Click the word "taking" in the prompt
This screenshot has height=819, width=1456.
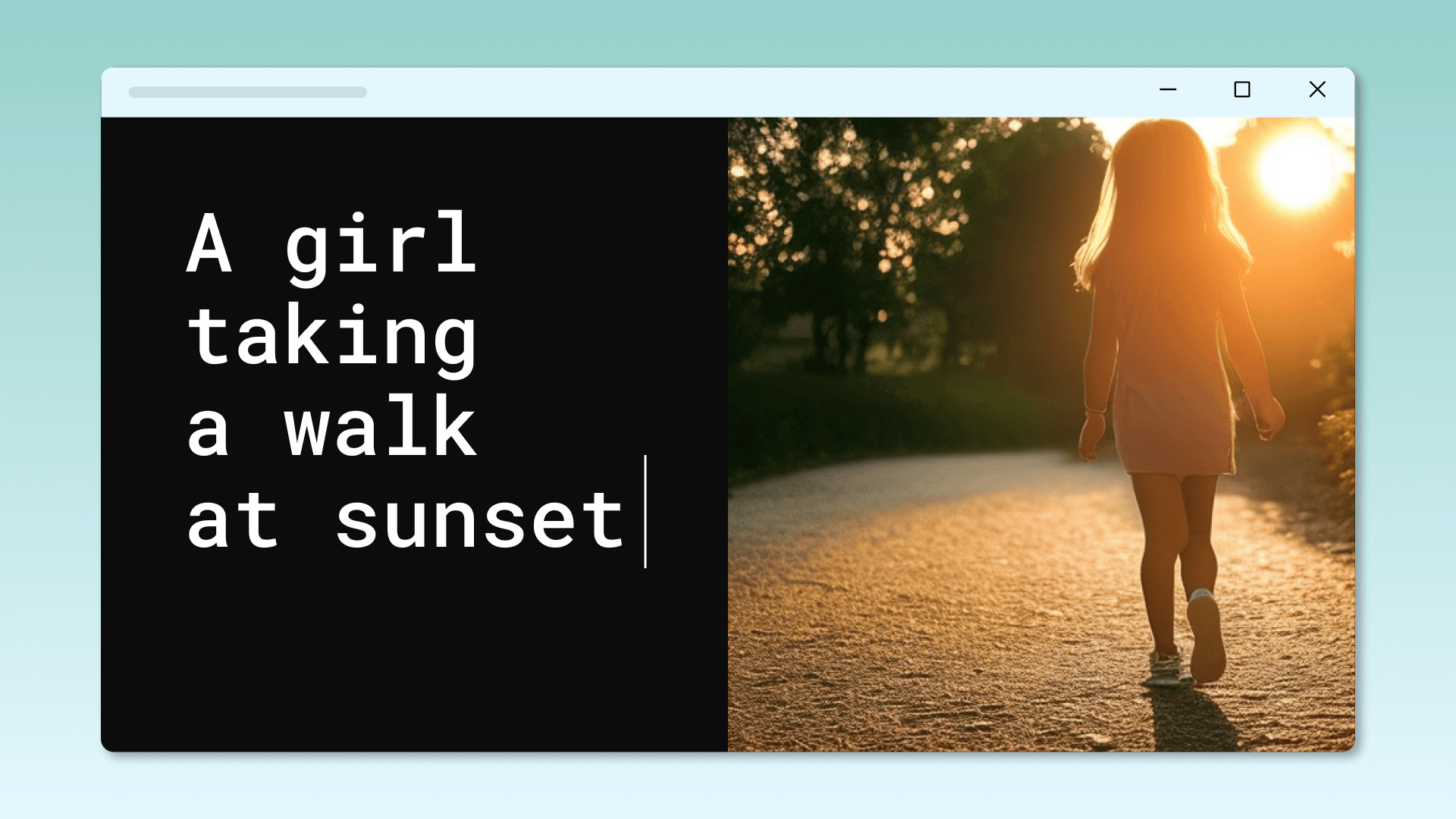click(x=332, y=337)
